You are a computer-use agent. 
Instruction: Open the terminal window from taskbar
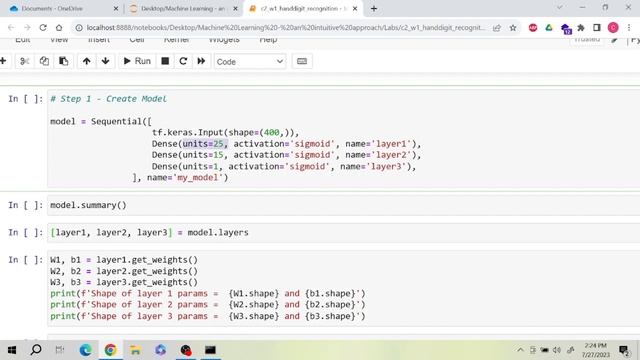pyautogui.click(x=210, y=350)
